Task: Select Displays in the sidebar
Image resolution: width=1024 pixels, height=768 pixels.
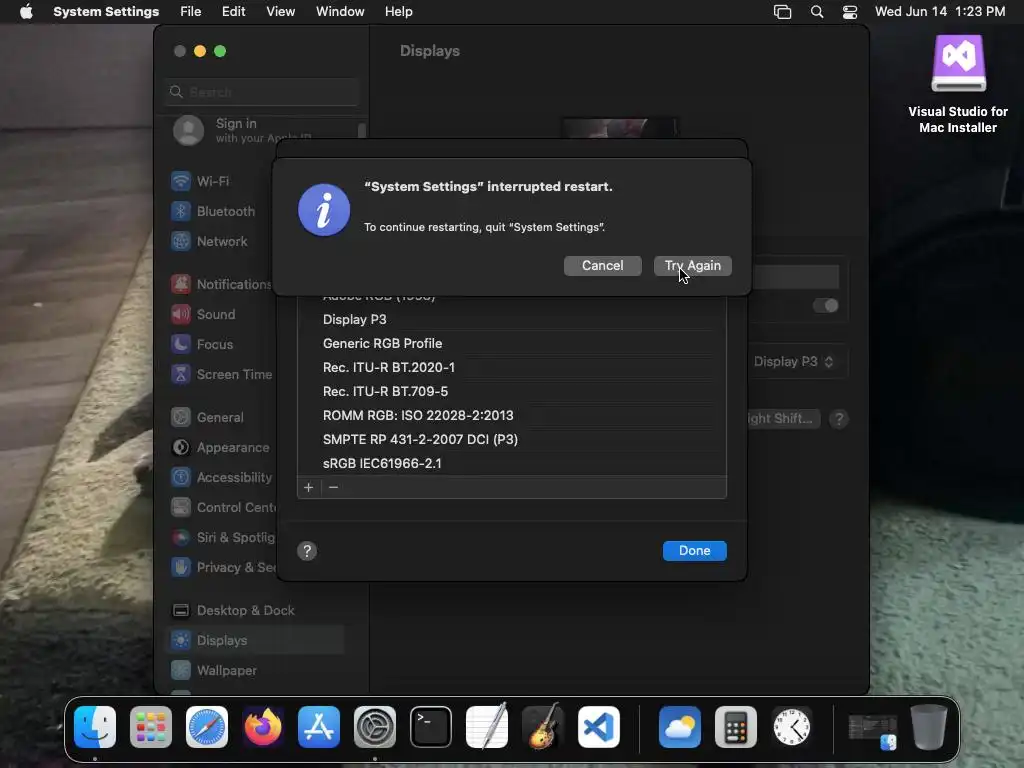Action: (255, 641)
